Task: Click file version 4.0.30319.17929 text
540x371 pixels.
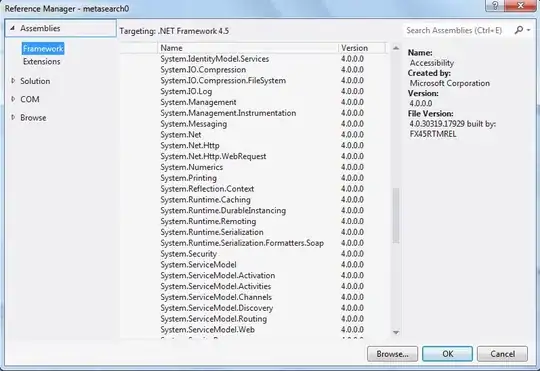Action: pyautogui.click(x=437, y=124)
